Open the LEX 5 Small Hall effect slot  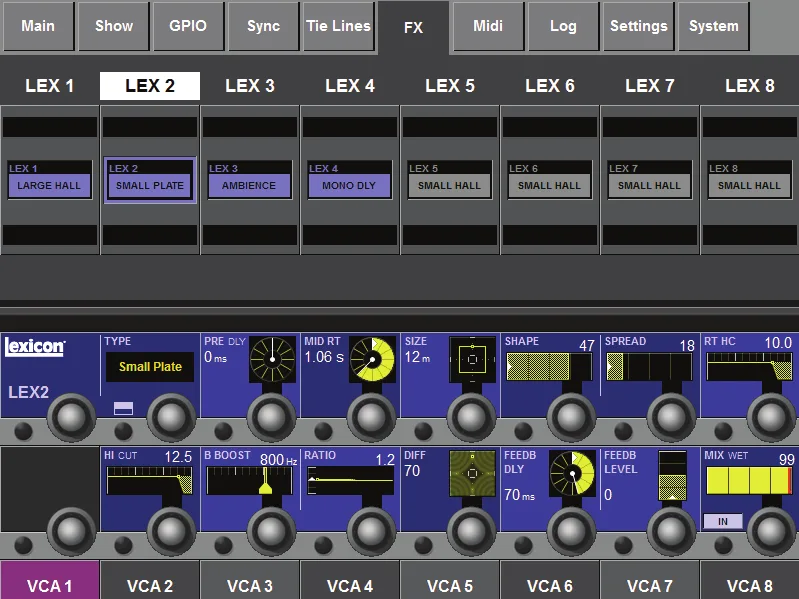[x=449, y=180]
